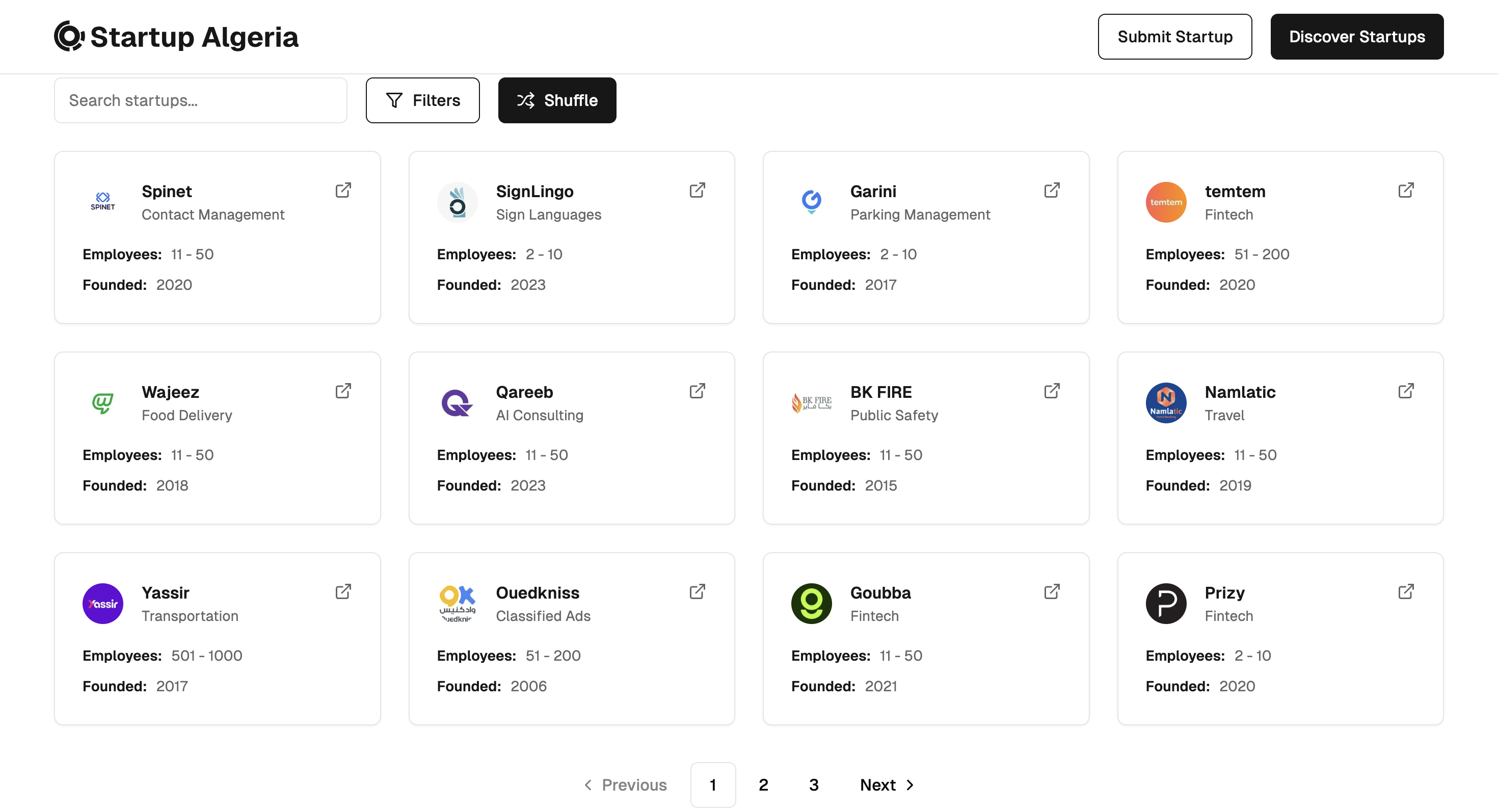1498x812 pixels.
Task: Click the Food Delivery category text
Action: point(186,415)
